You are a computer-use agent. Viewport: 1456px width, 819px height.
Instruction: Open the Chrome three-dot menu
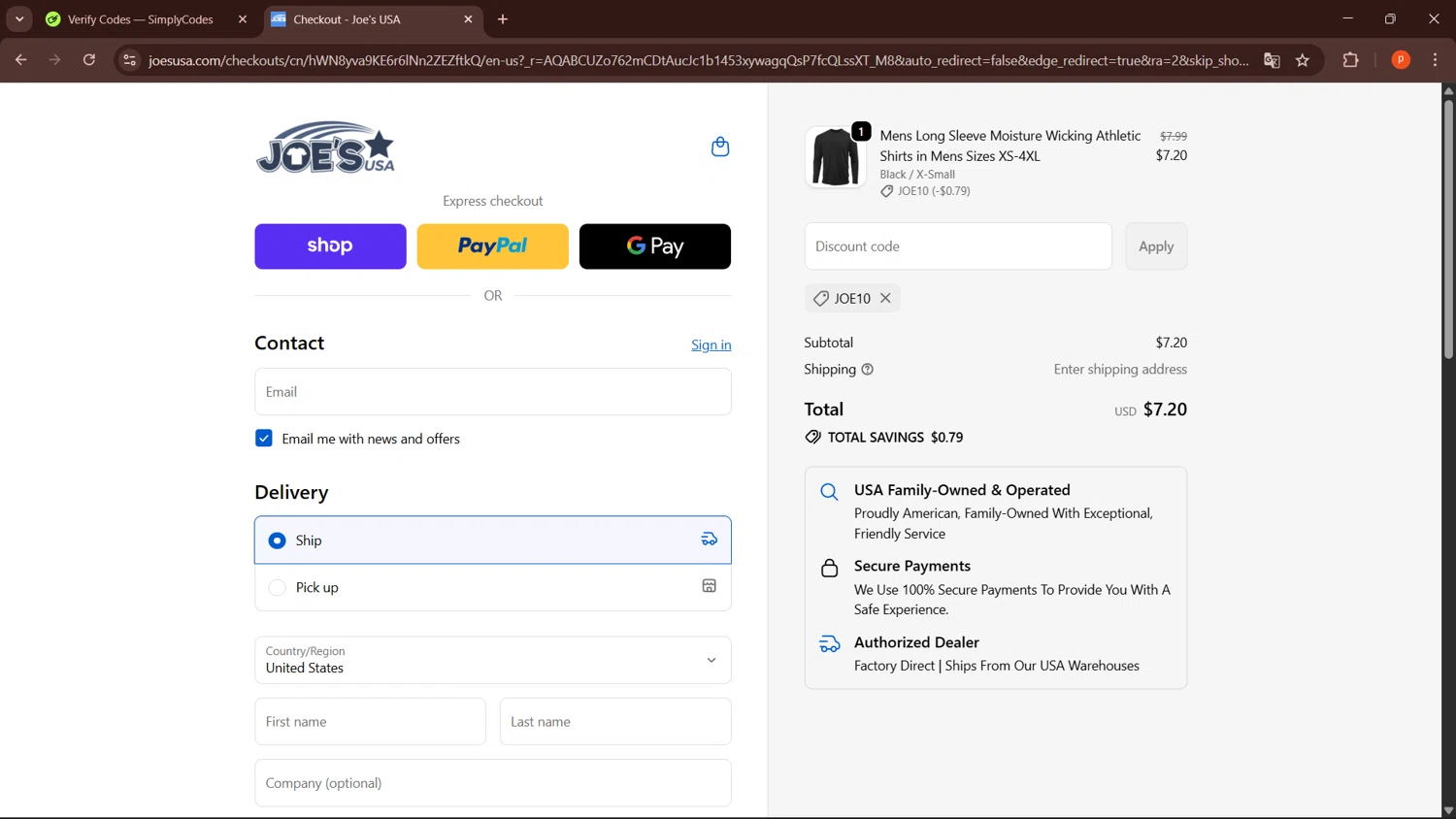(x=1435, y=60)
